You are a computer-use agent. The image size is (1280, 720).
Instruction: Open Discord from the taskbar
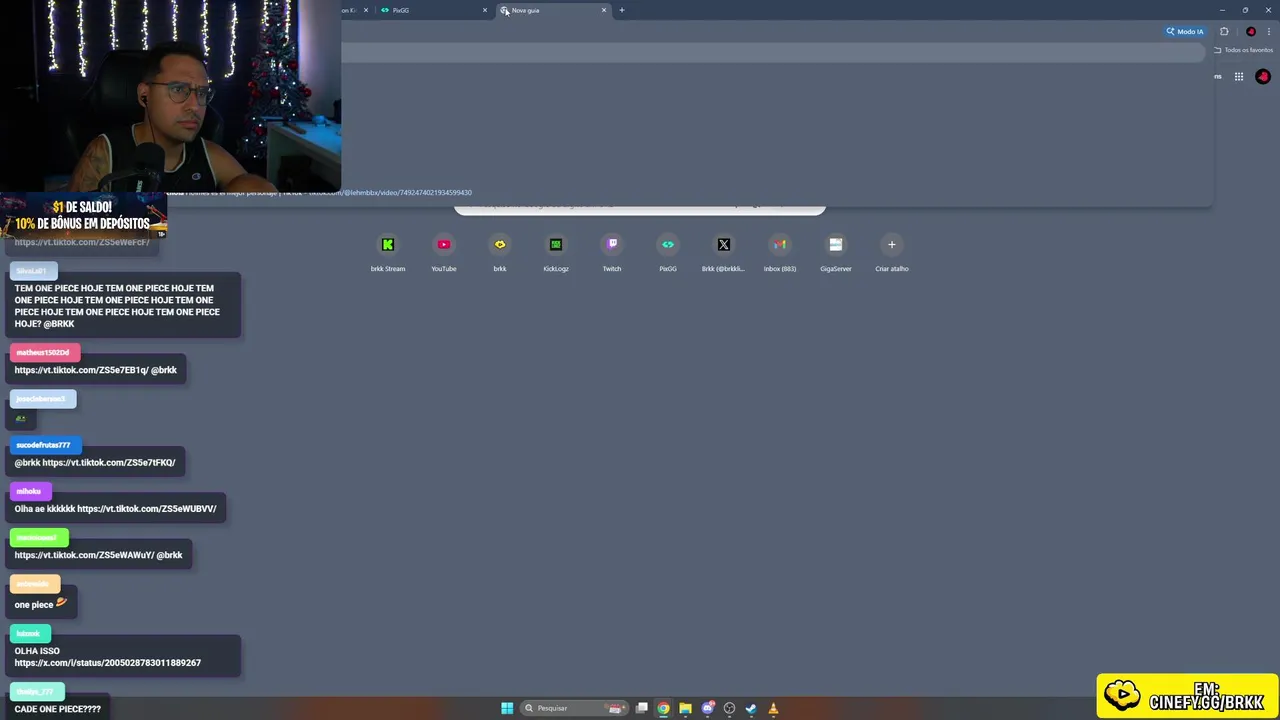[708, 708]
